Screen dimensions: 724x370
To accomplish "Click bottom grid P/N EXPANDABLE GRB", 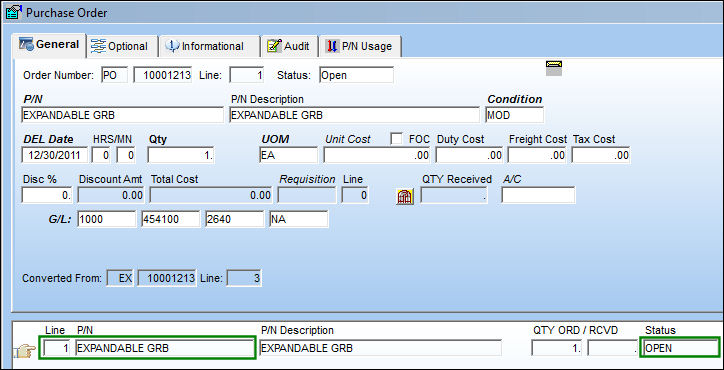I will [x=165, y=348].
